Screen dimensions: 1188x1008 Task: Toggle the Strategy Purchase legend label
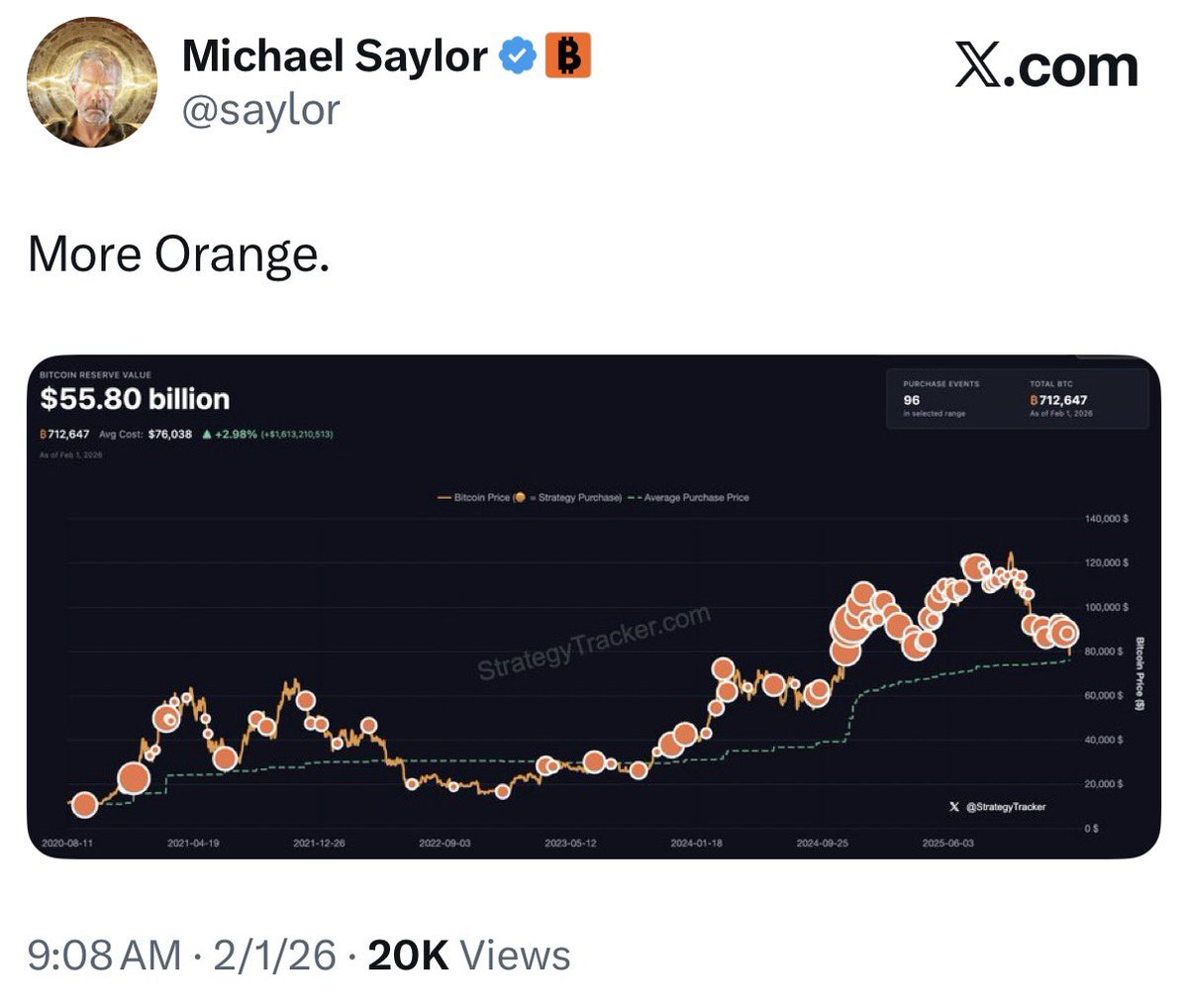(x=579, y=497)
